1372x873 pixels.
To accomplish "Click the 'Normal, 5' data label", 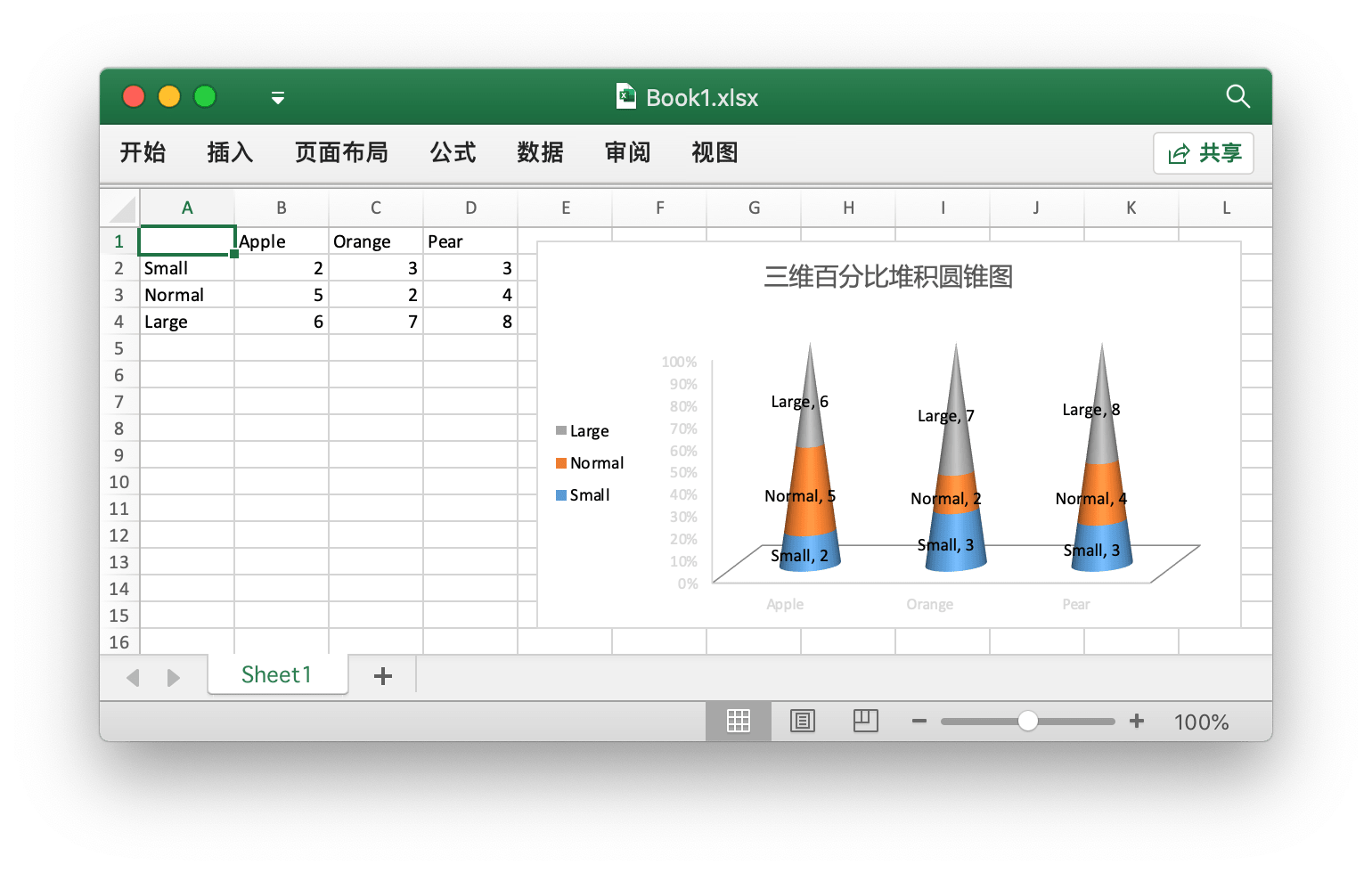I will (800, 496).
